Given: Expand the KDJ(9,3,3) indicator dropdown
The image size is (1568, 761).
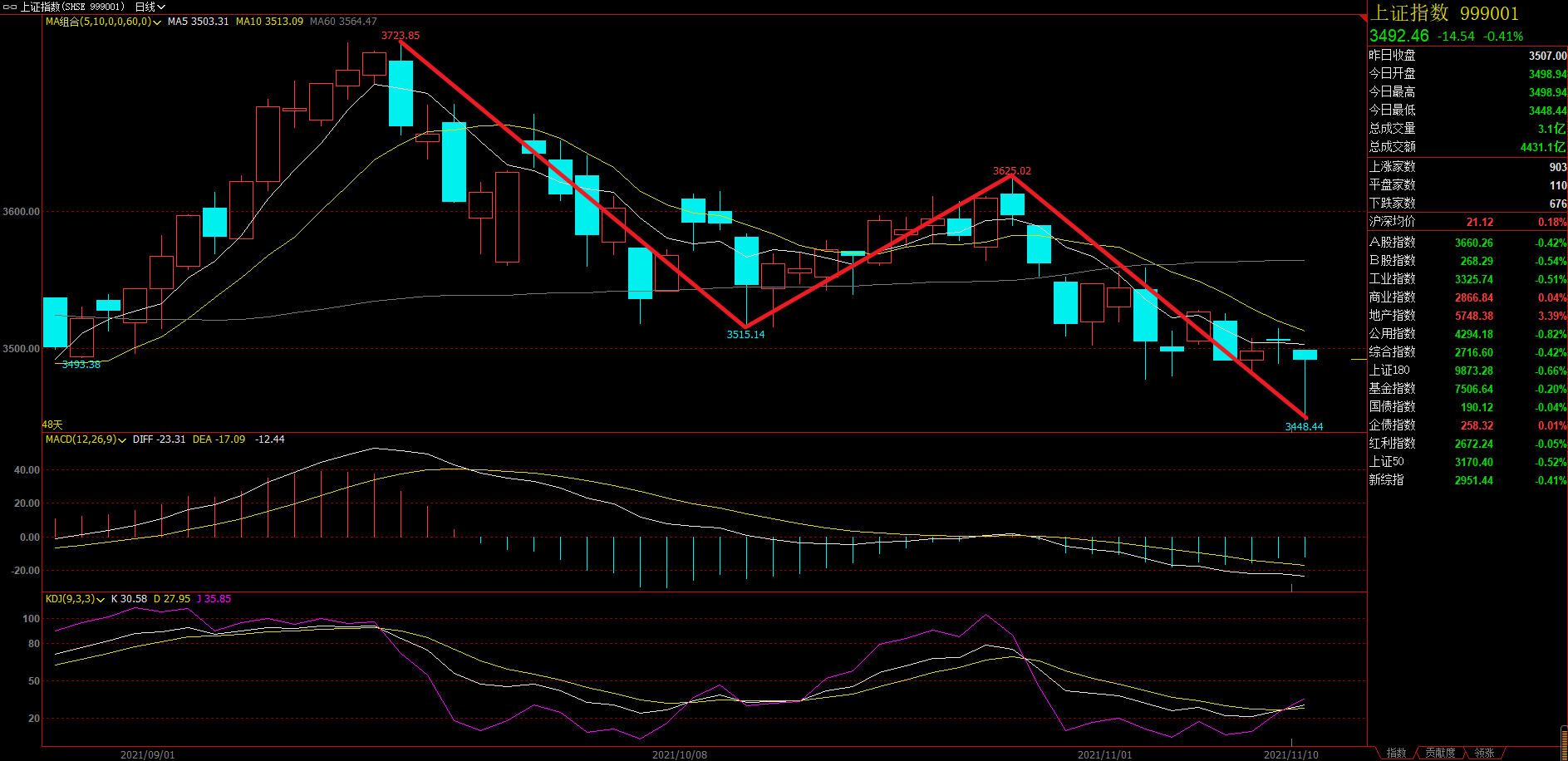Looking at the screenshot, I should 101,600.
